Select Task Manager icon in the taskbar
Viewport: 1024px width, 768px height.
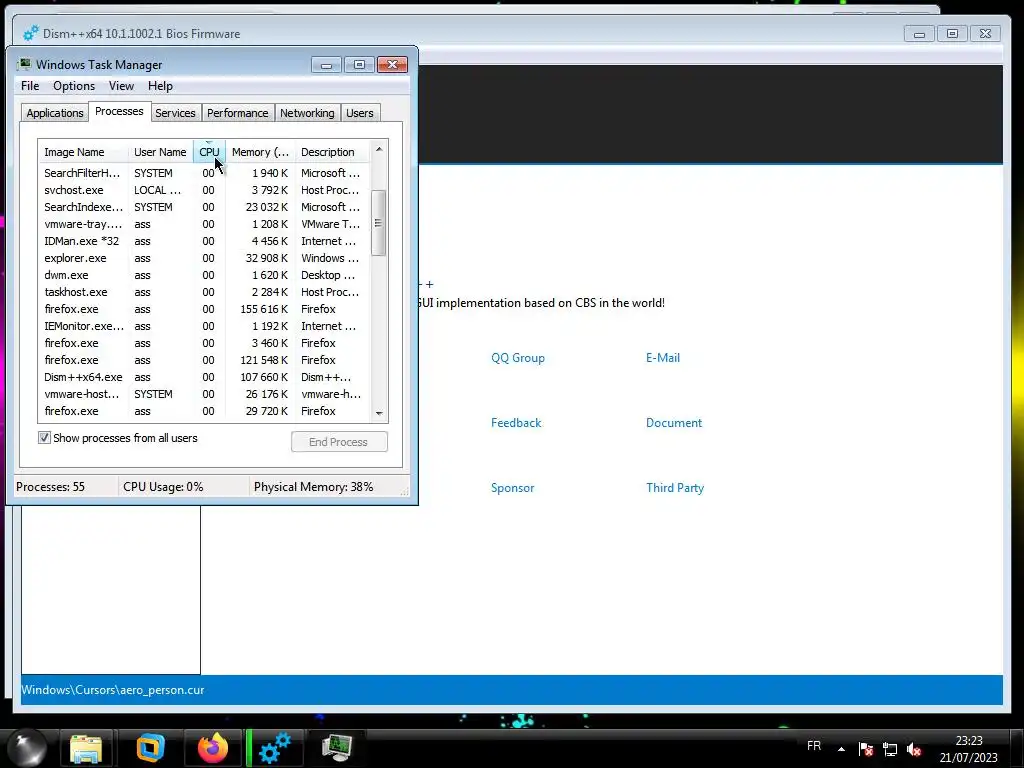pyautogui.click(x=337, y=748)
